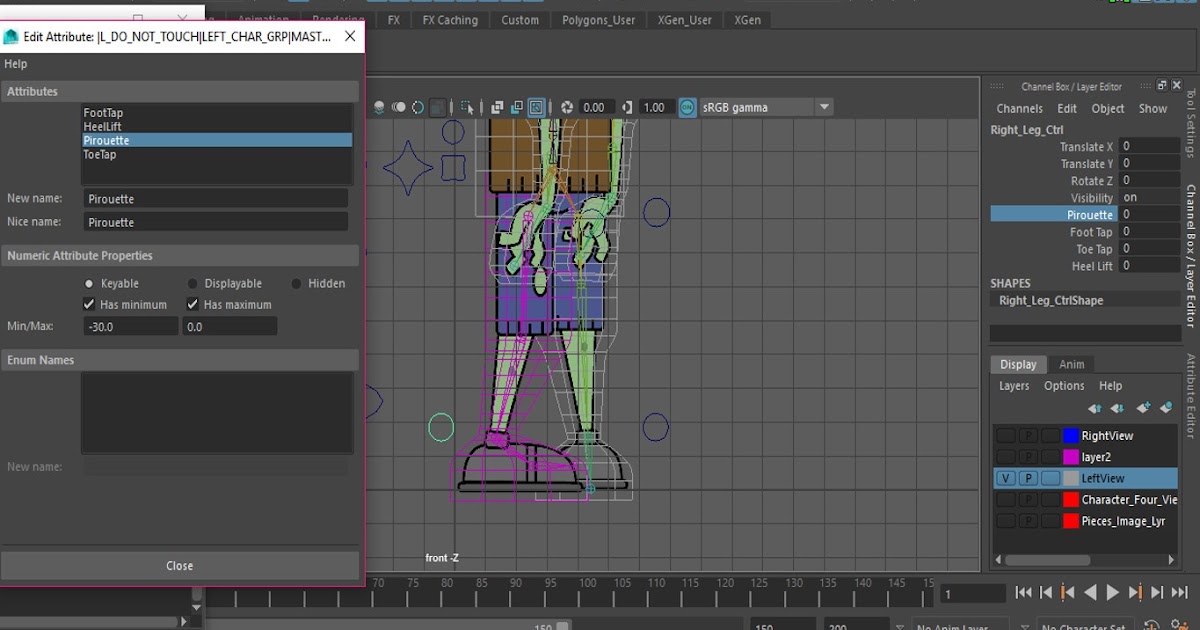Click the gamma icon in viewport toolbar
Screen dimensions: 1200x630
(627, 107)
